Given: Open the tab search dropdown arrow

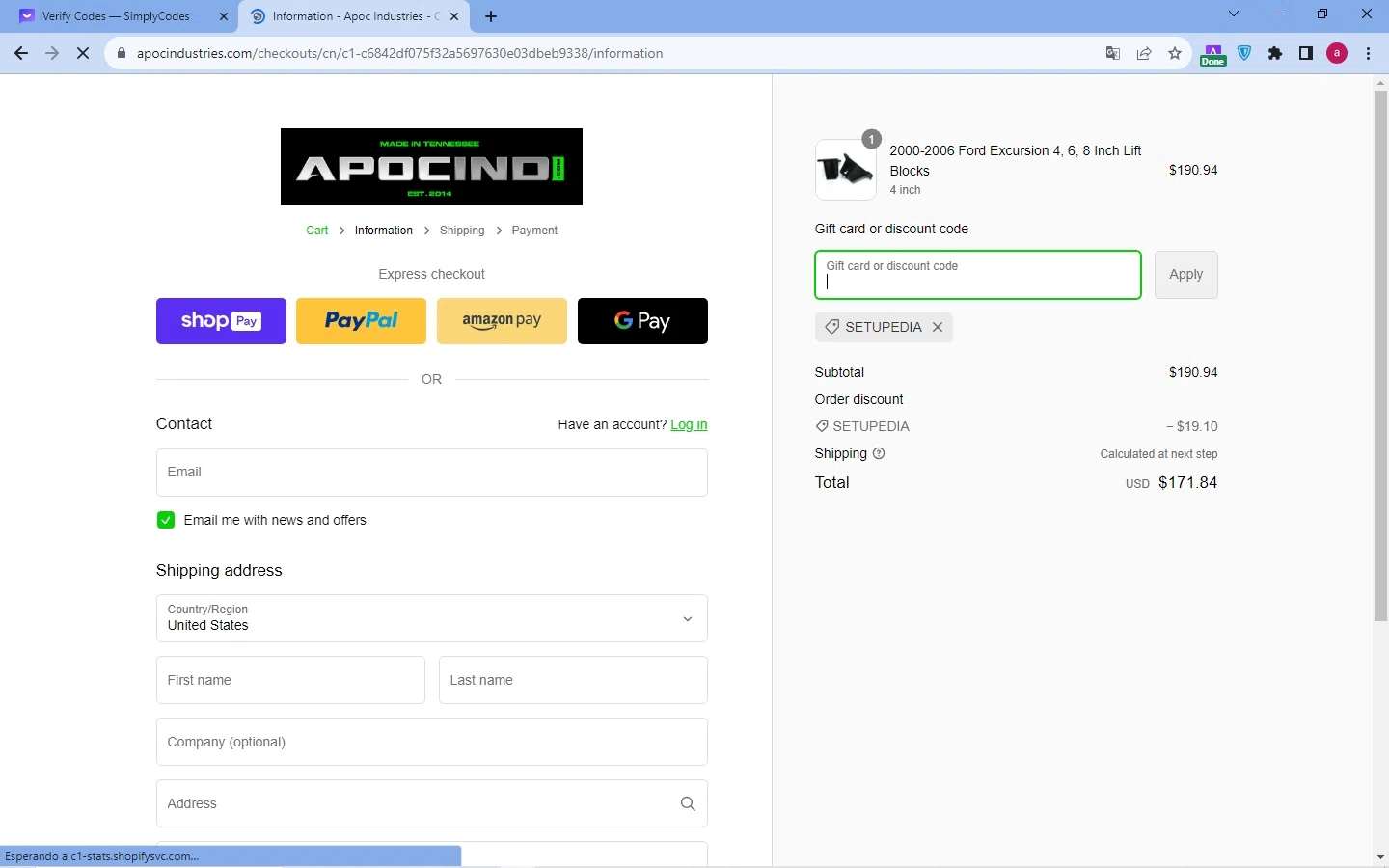Looking at the screenshot, I should pyautogui.click(x=1234, y=14).
